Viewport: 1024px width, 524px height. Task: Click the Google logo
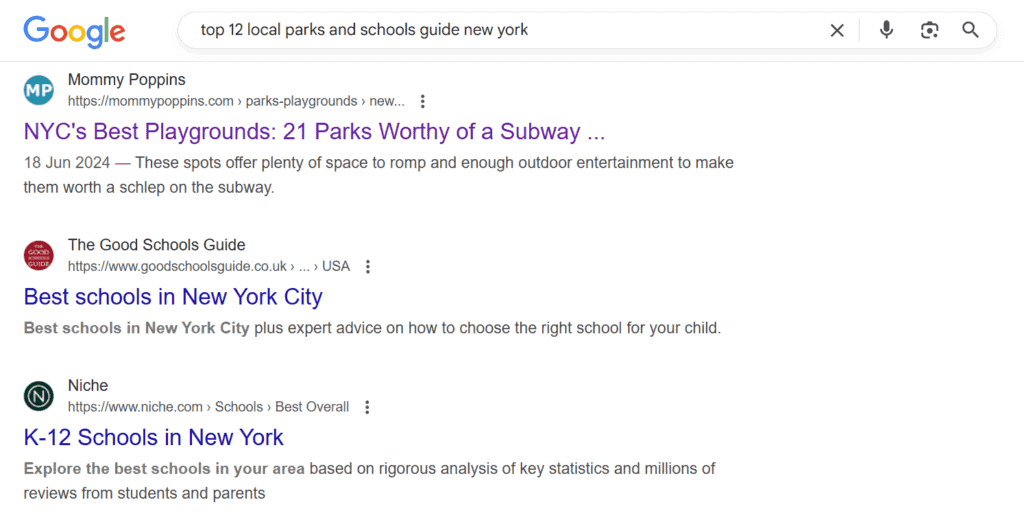tap(74, 31)
